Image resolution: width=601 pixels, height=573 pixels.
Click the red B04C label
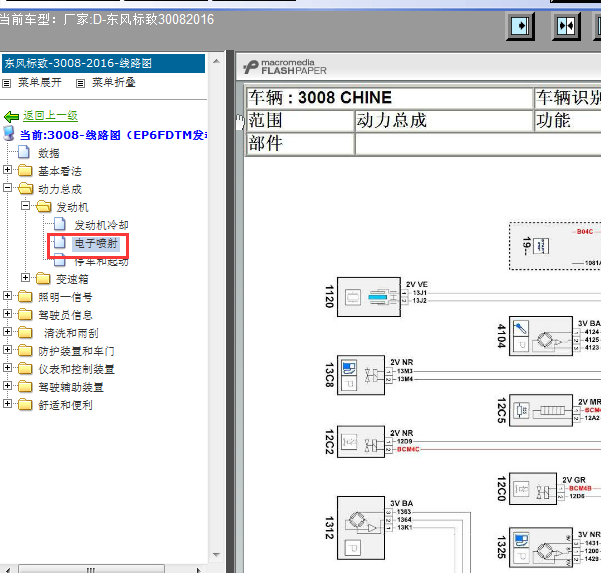585,231
